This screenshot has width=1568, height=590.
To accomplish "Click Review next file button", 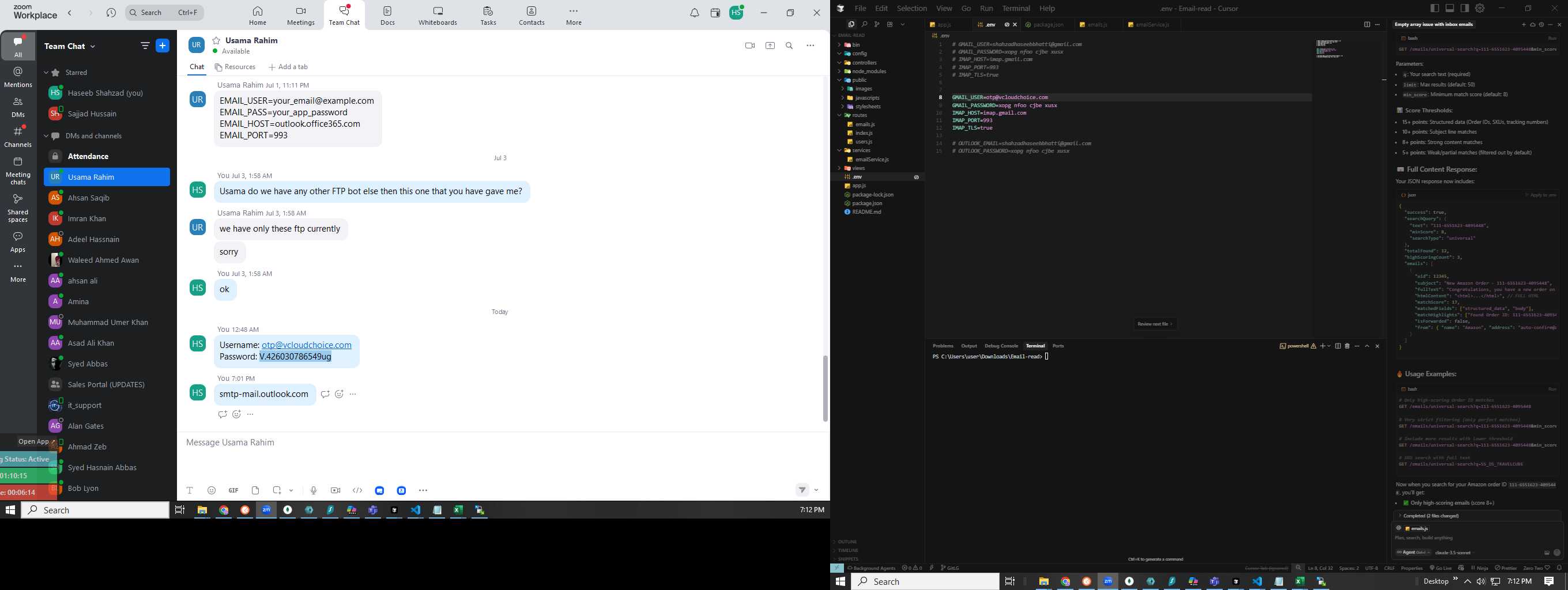I will [1155, 324].
